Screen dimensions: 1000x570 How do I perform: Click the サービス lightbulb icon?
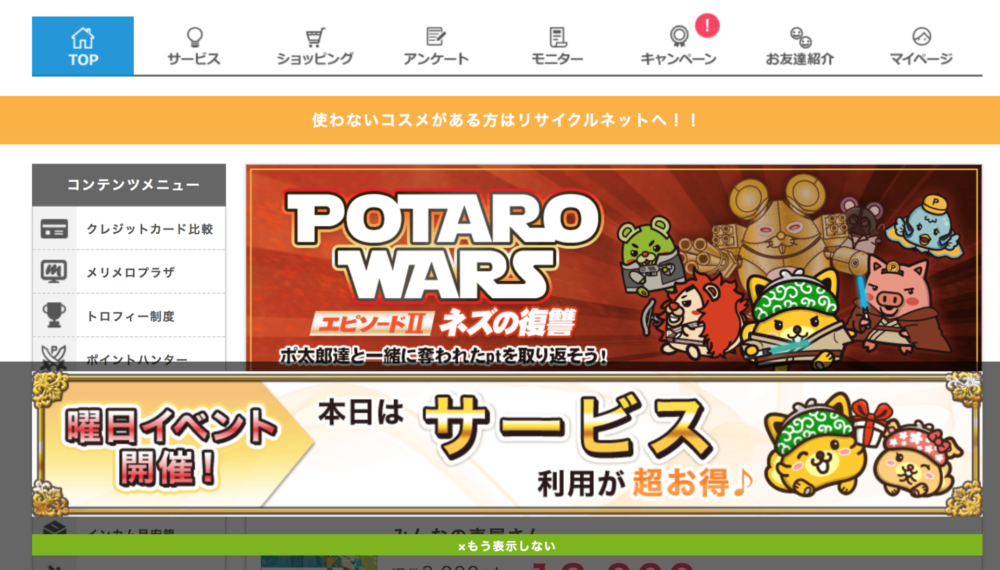(195, 37)
